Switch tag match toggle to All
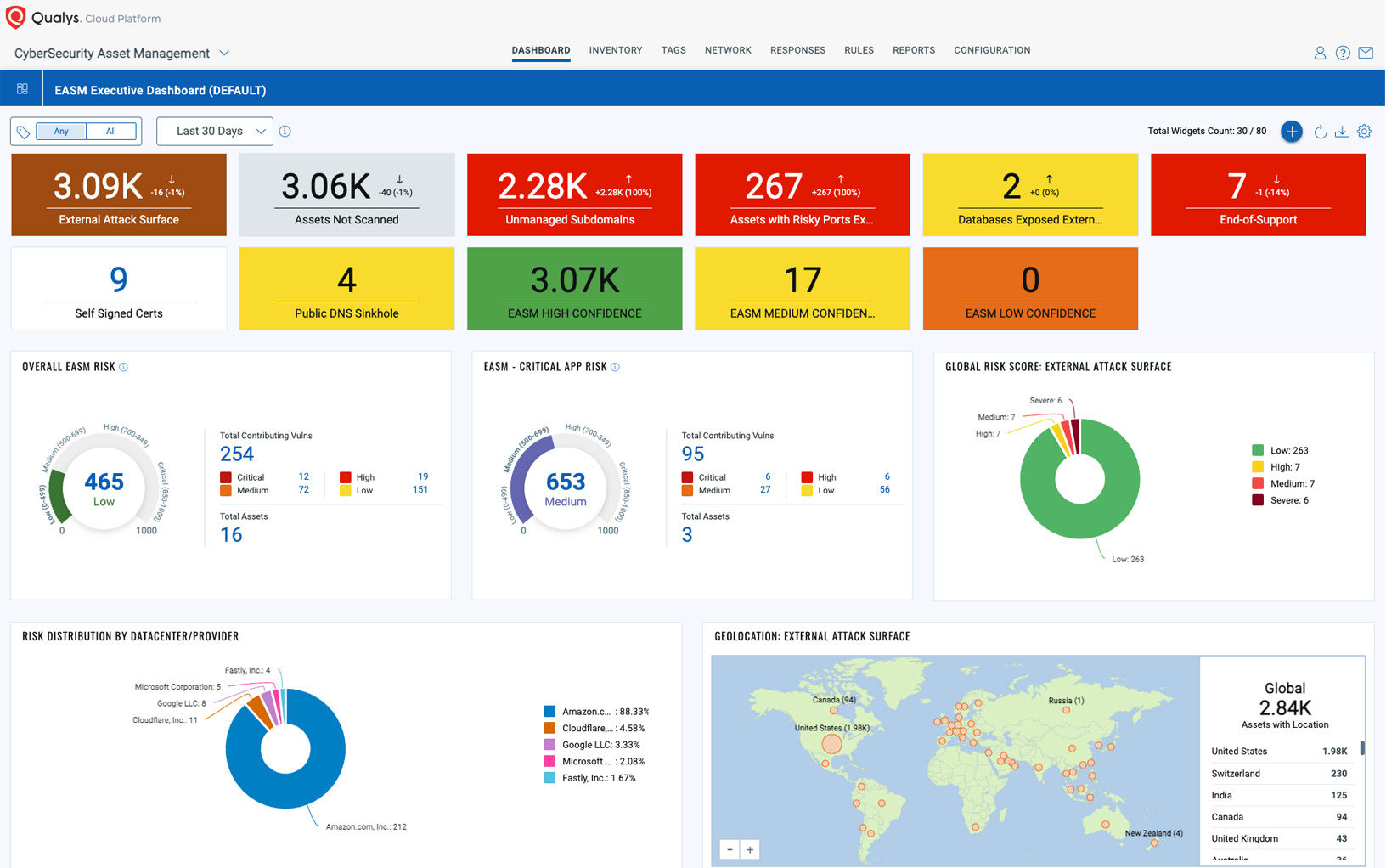Screen dimensions: 1386x868 click(110, 132)
